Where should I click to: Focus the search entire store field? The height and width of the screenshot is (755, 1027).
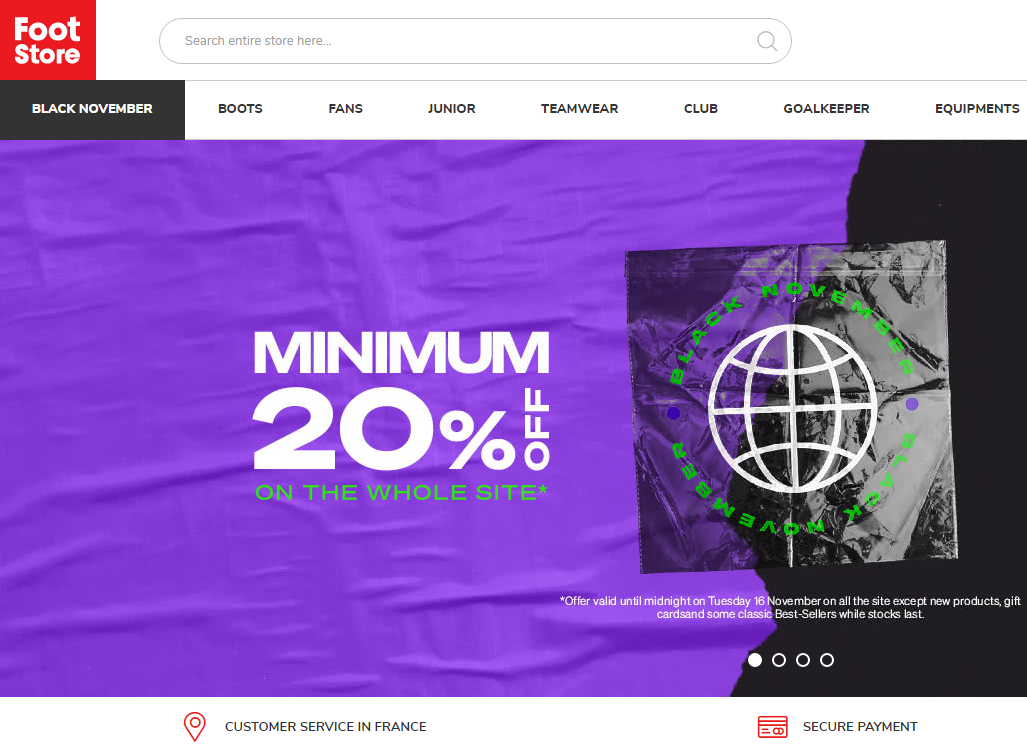pos(476,41)
